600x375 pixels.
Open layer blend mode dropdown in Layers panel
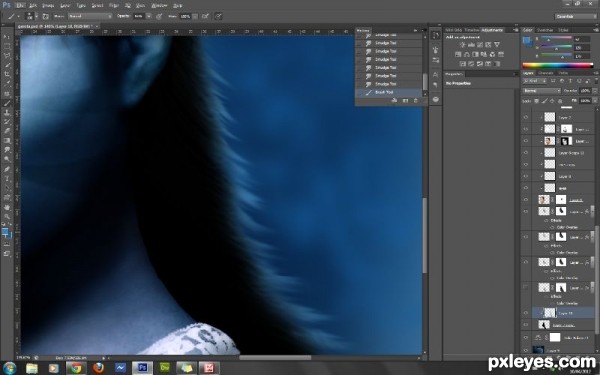pyautogui.click(x=542, y=91)
